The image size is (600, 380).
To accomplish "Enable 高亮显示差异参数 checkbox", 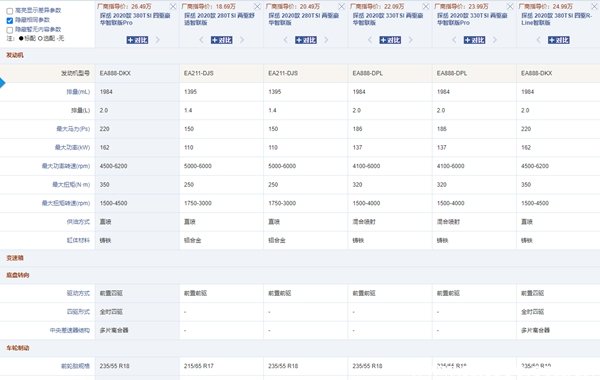I will point(10,11).
